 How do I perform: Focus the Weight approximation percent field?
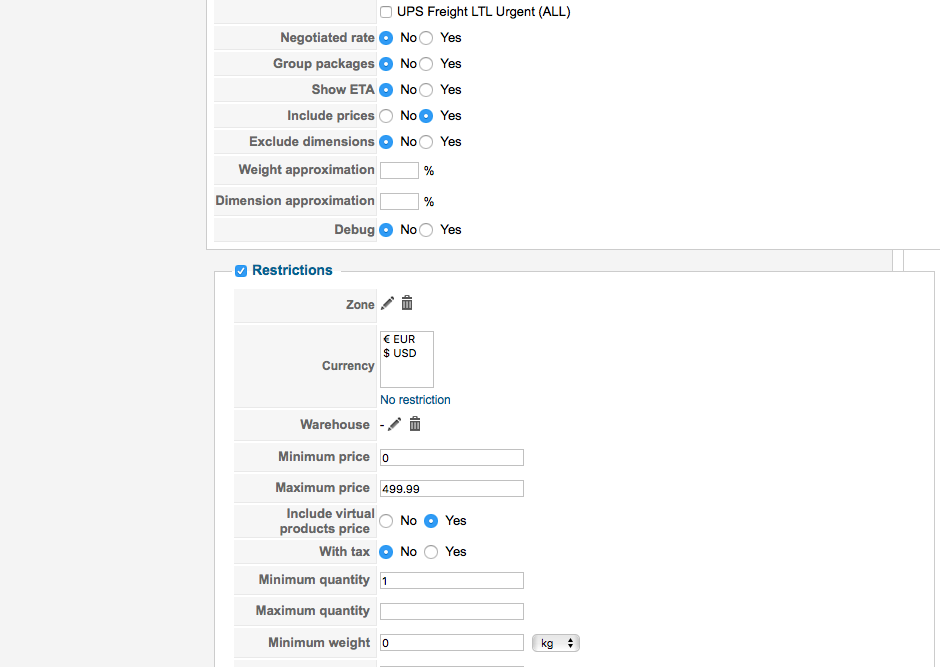point(399,170)
